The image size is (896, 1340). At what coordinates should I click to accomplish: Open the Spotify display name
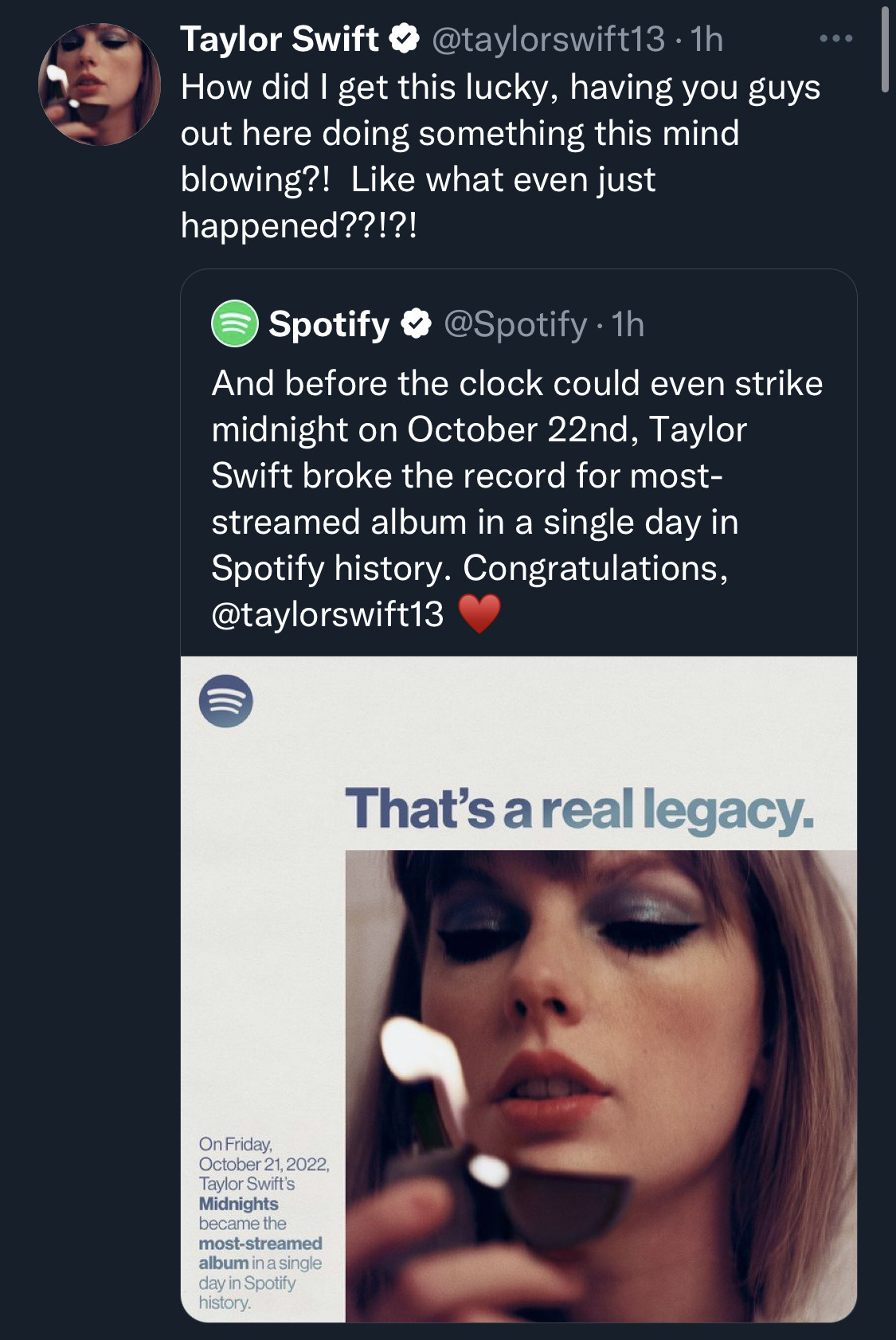(x=329, y=324)
